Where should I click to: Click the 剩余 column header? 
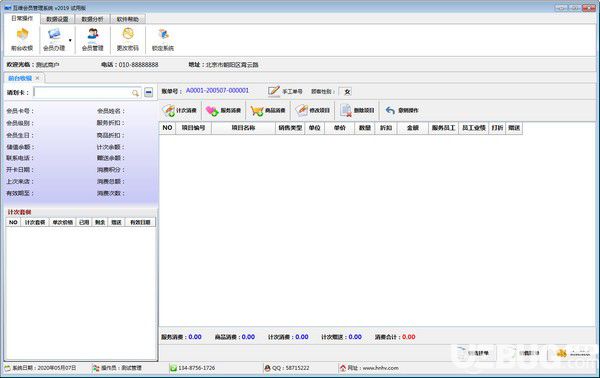100,222
